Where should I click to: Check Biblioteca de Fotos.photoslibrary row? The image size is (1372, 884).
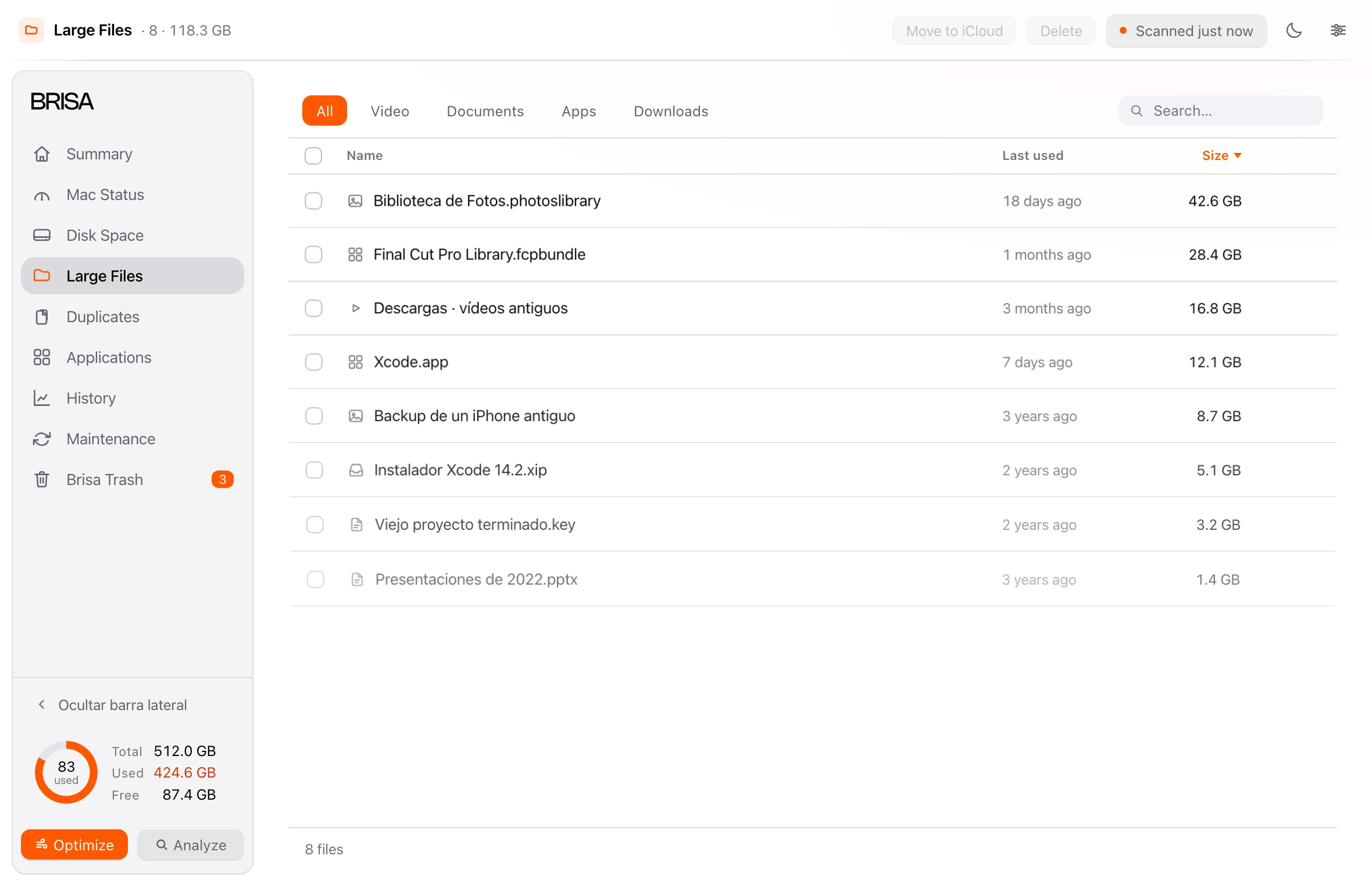(313, 201)
